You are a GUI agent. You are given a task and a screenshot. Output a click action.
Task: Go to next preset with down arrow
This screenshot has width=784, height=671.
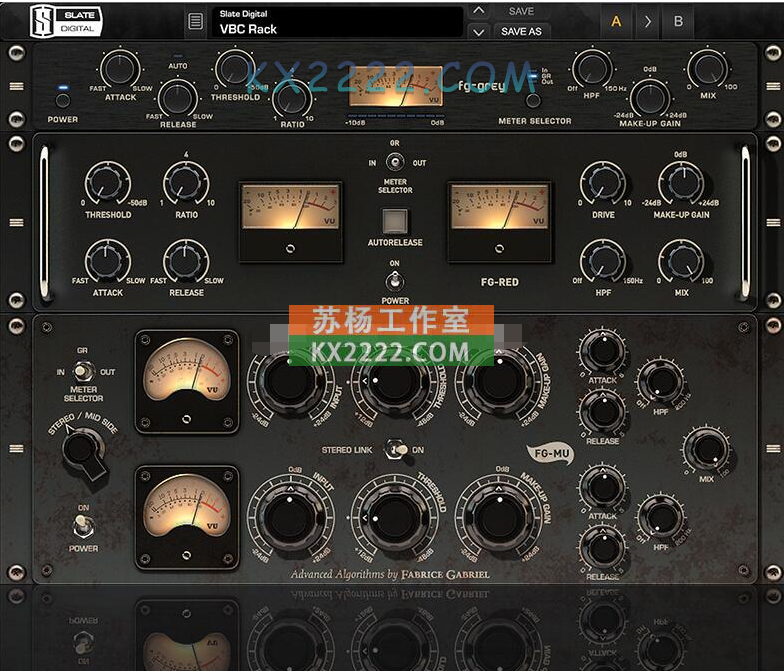click(x=478, y=32)
